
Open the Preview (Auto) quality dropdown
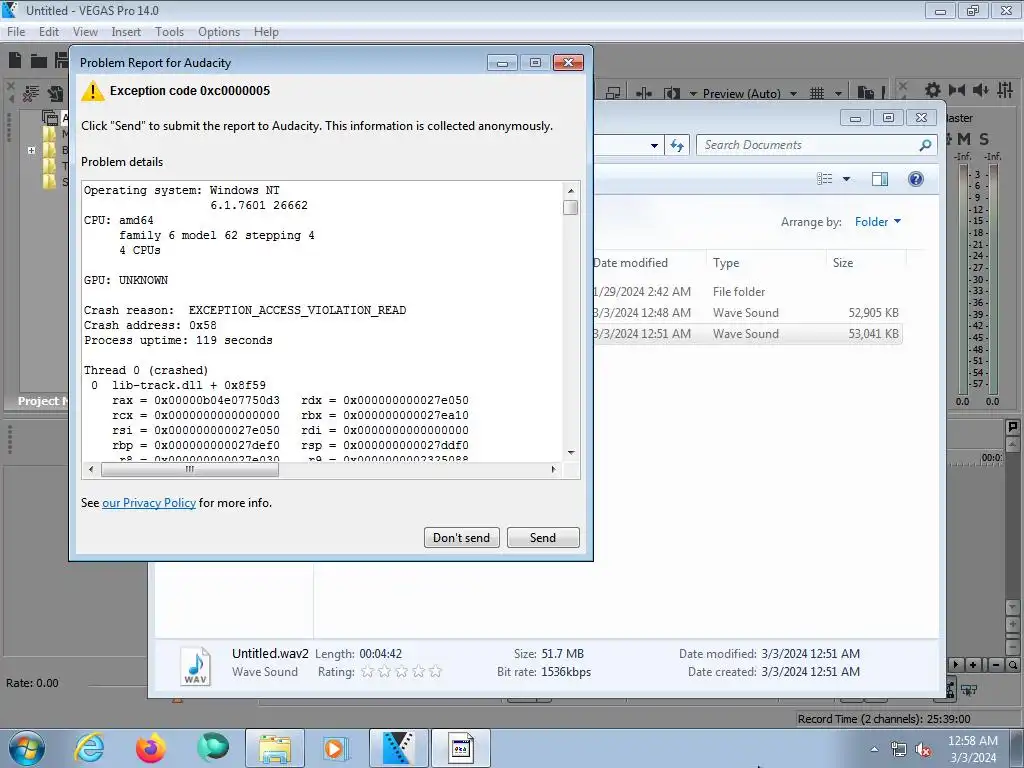point(793,94)
